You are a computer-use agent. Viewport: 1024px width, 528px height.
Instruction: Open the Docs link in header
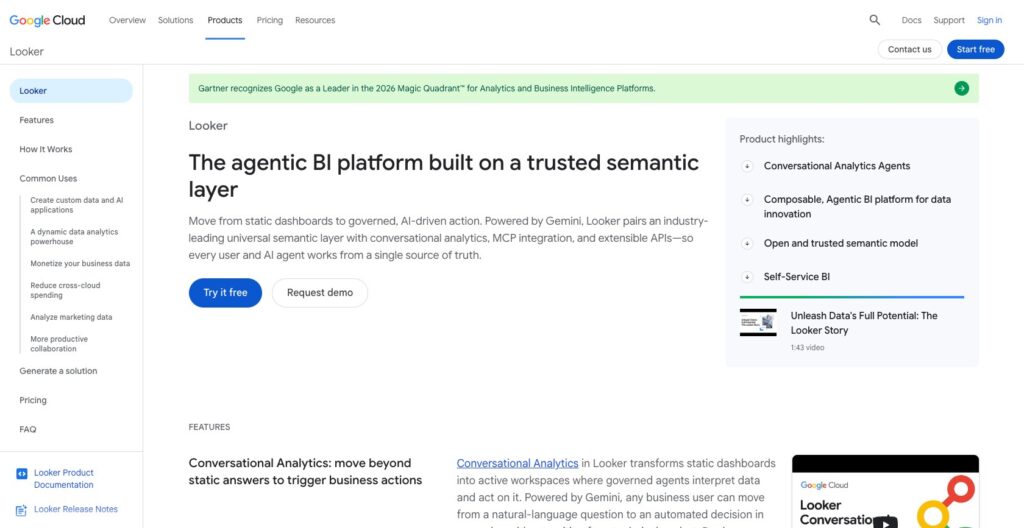click(911, 20)
